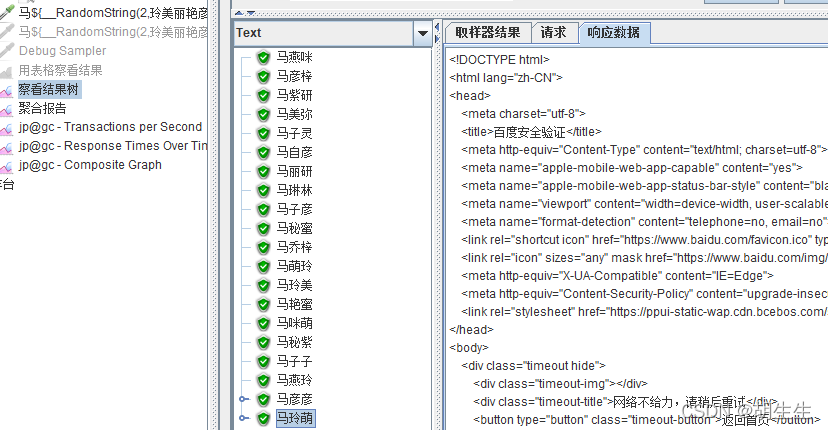Click the response line containing 百度安全验证 title
The width and height of the screenshot is (828, 430).
(x=531, y=132)
